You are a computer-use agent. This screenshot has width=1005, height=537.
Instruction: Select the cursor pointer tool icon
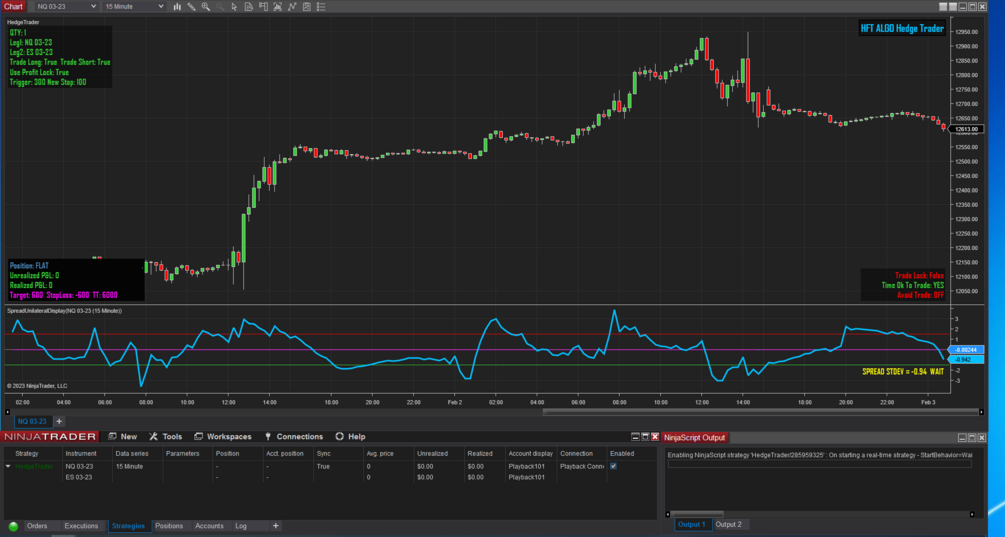point(234,6)
